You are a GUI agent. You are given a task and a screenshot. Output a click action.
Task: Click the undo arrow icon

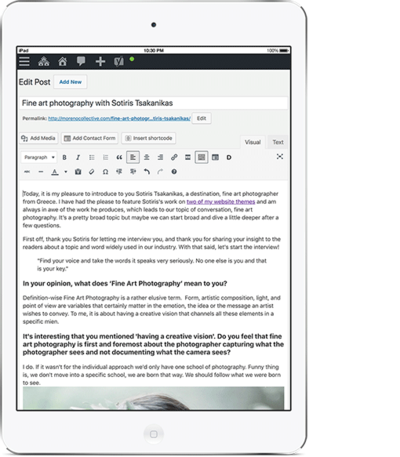[x=147, y=172]
